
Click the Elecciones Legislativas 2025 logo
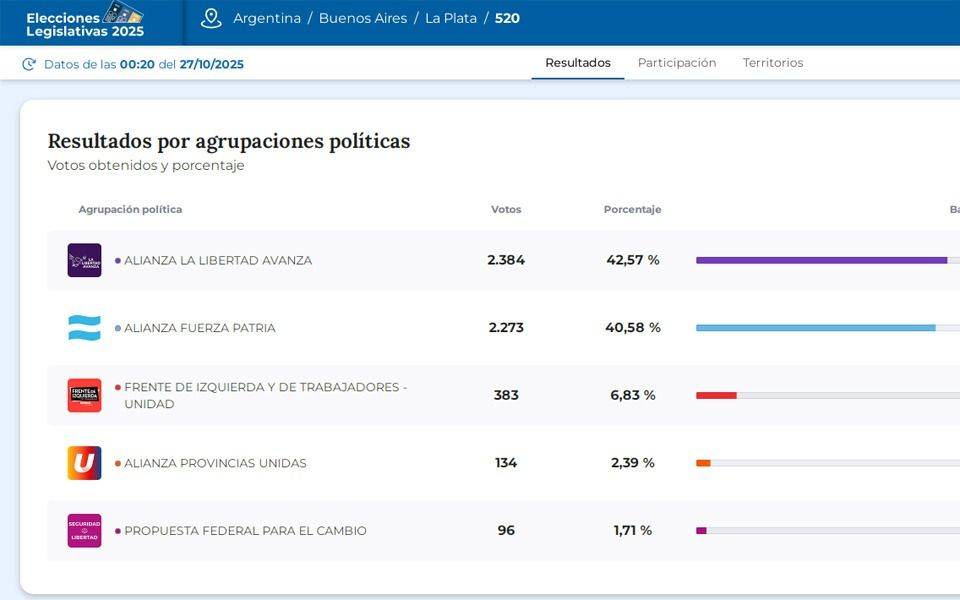click(x=86, y=20)
